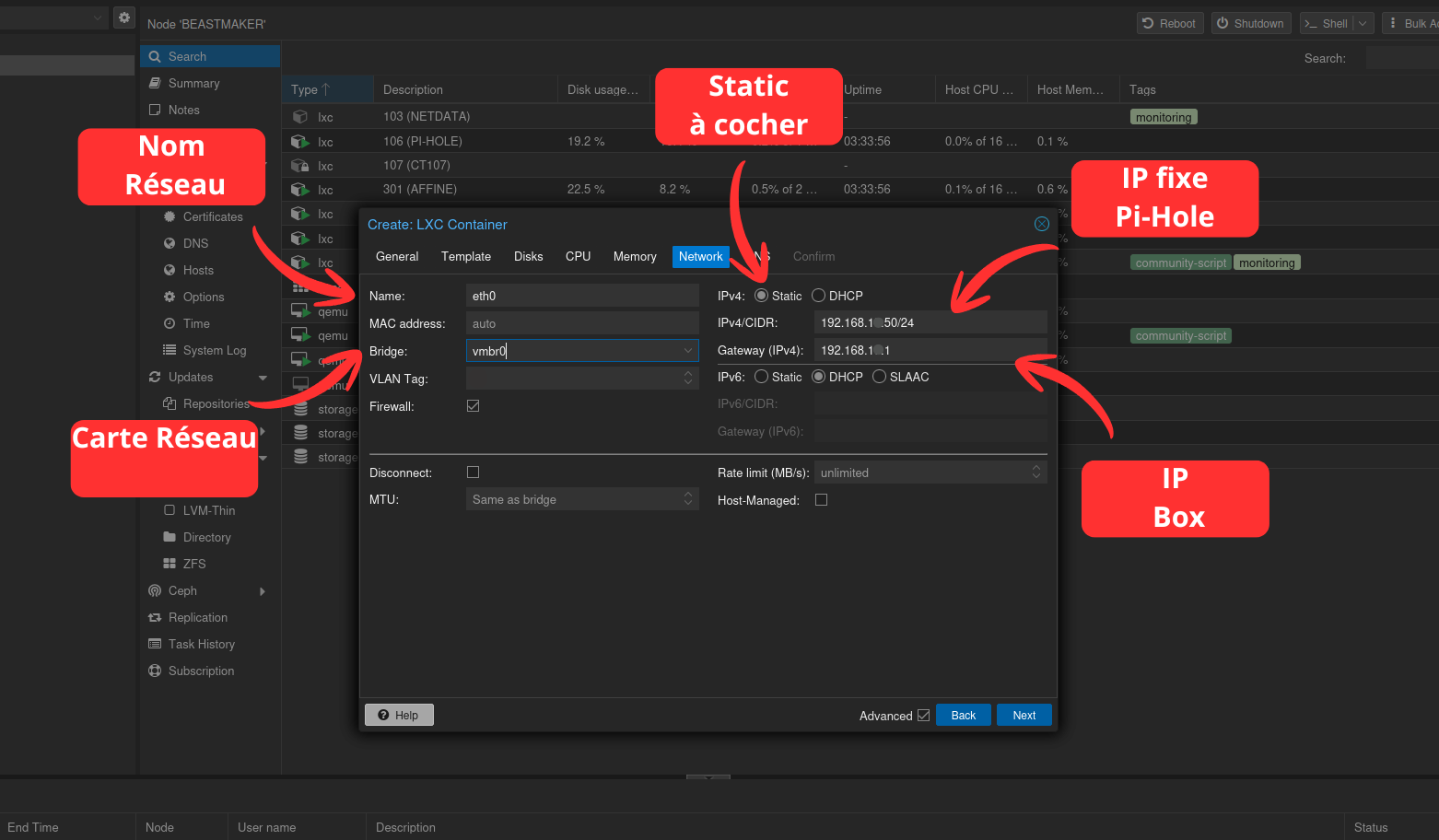The image size is (1439, 840).
Task: Select the SLAAC IPv6 option
Action: pyautogui.click(x=879, y=377)
